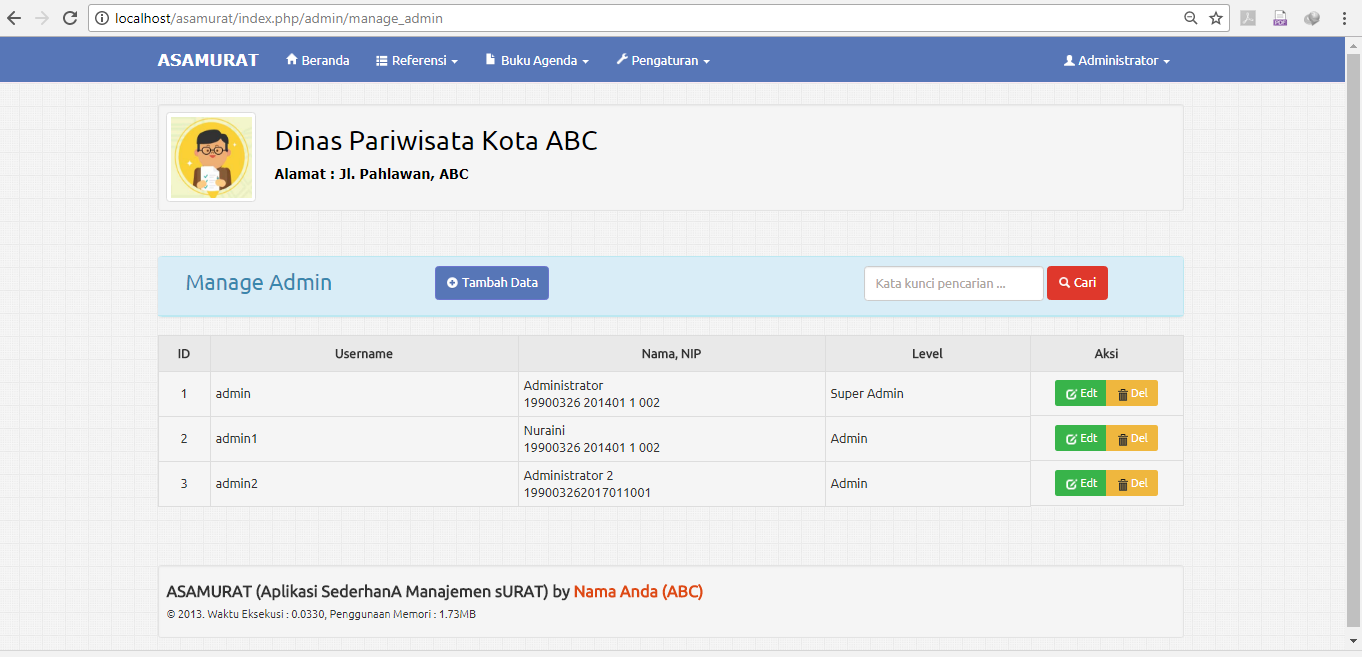The image size is (1362, 657).
Task: Click the red Cari search button
Action: coord(1077,283)
